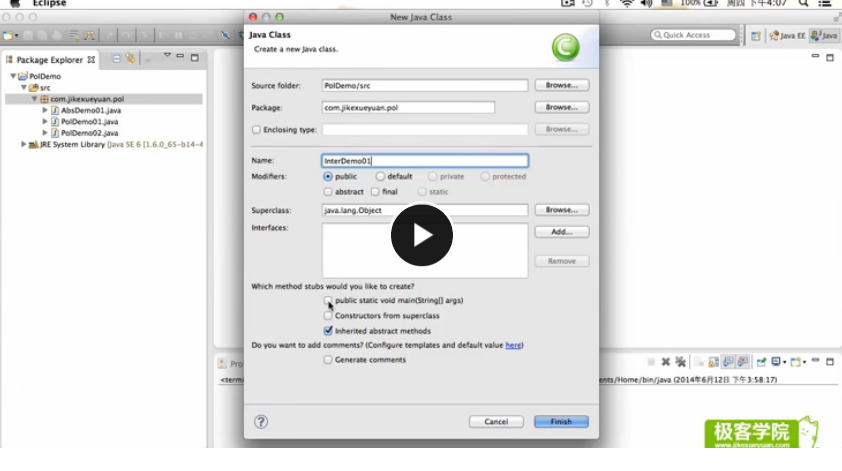Check public static void main stub checkbox

328,300
